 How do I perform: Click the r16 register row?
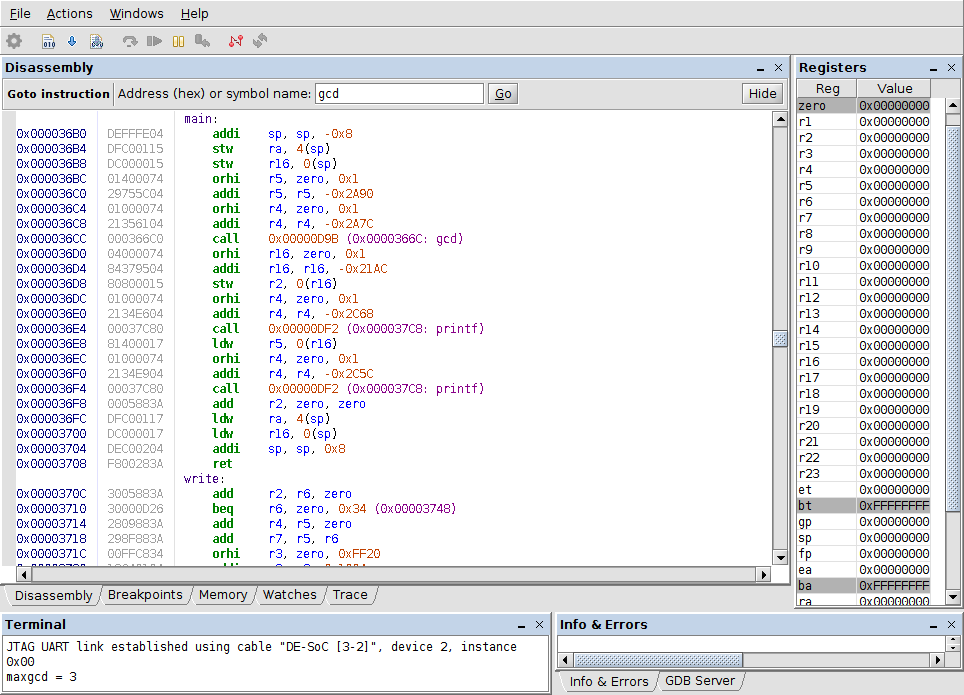[864, 362]
